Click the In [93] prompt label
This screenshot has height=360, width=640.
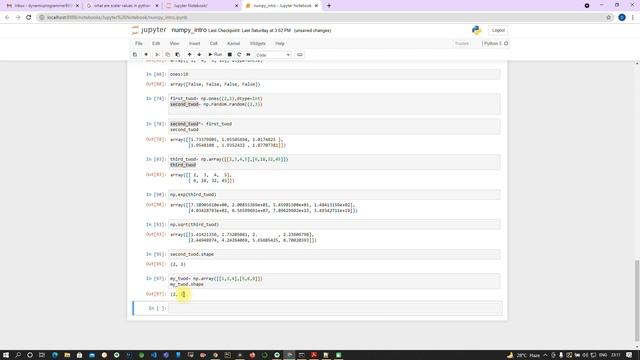coord(156,224)
